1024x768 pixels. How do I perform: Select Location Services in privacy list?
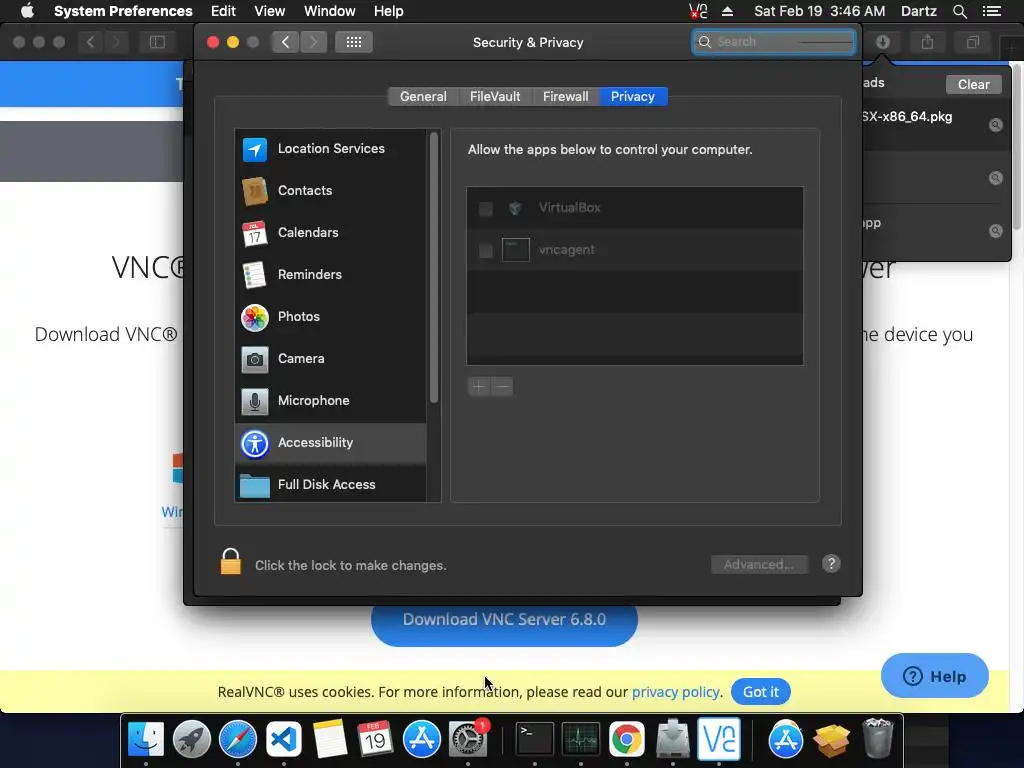click(330, 149)
